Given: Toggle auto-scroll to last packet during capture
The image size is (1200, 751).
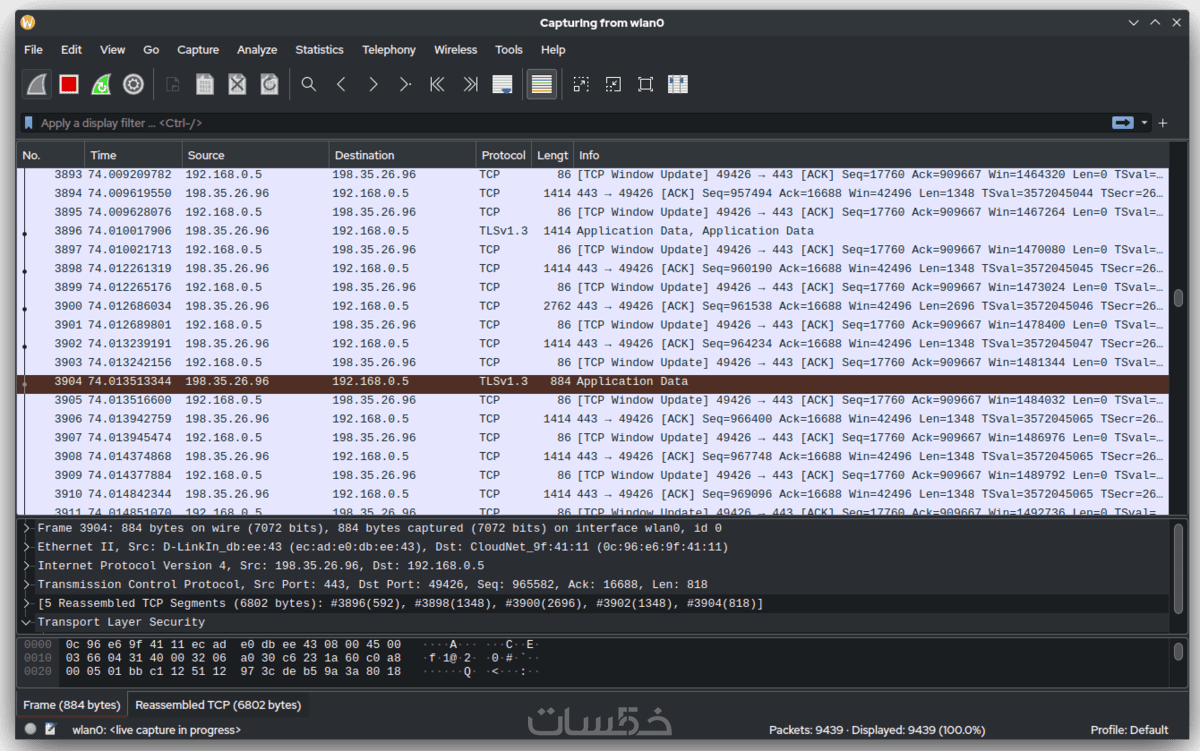Looking at the screenshot, I should pos(502,85).
